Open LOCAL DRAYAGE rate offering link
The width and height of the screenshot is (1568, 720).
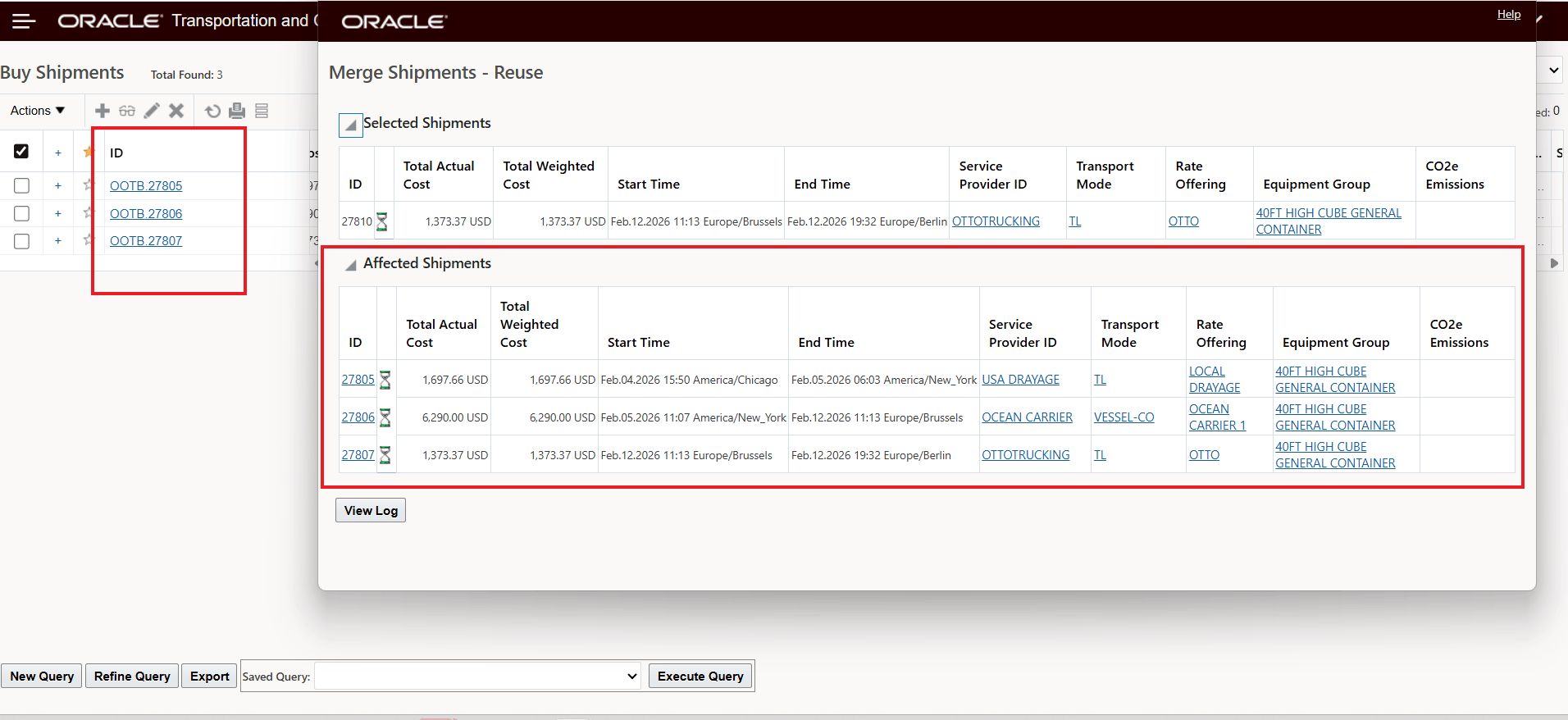[1215, 380]
